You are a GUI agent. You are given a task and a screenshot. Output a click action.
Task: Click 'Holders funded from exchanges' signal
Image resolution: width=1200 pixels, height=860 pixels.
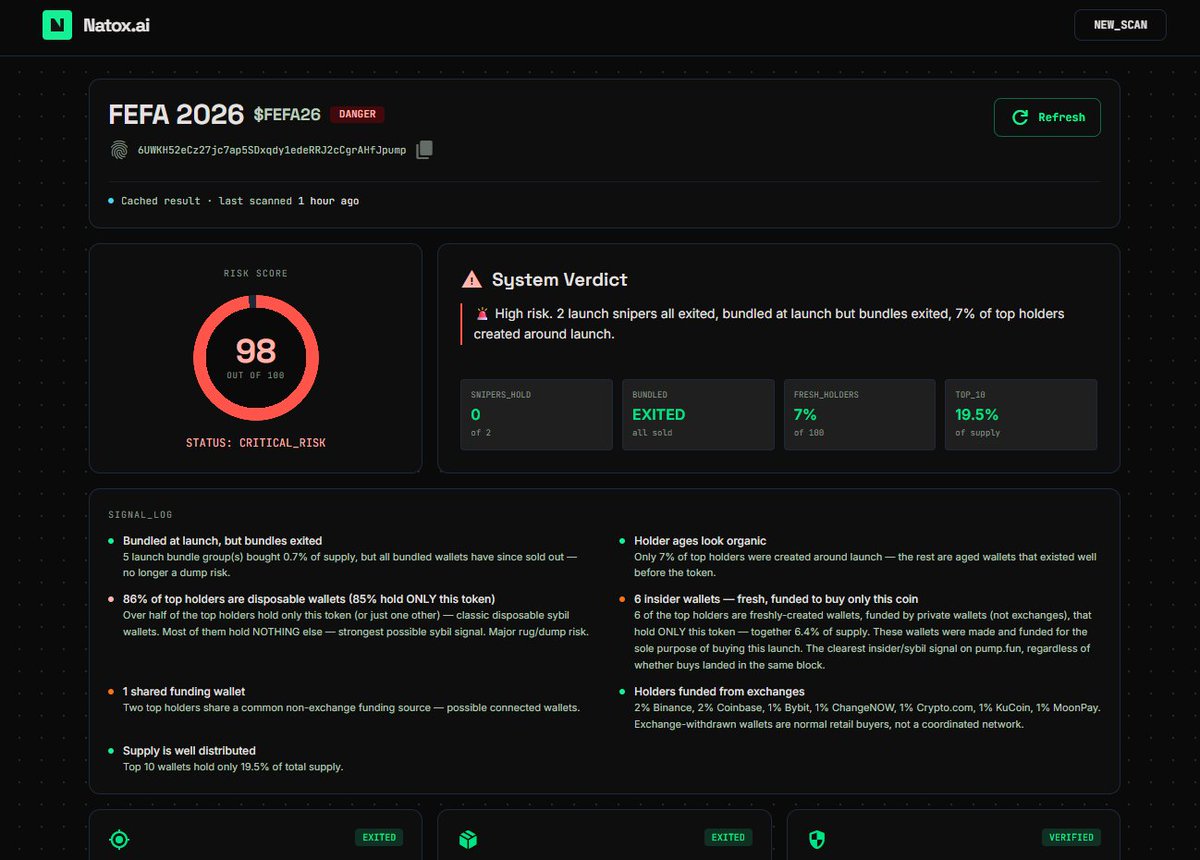tap(719, 692)
